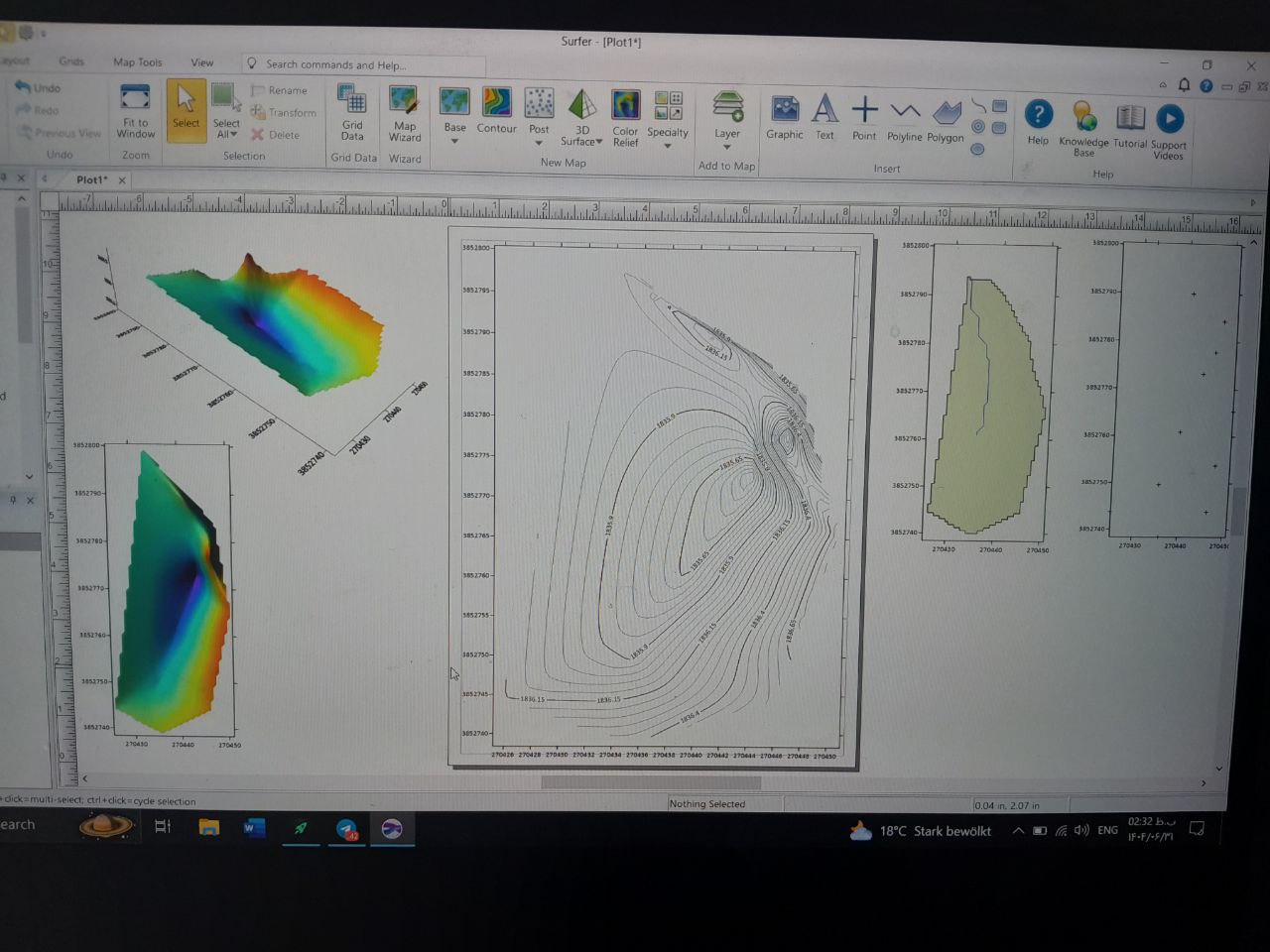This screenshot has height=952, width=1270.
Task: Switch to the Map Tools ribbon tab
Action: pos(137,62)
